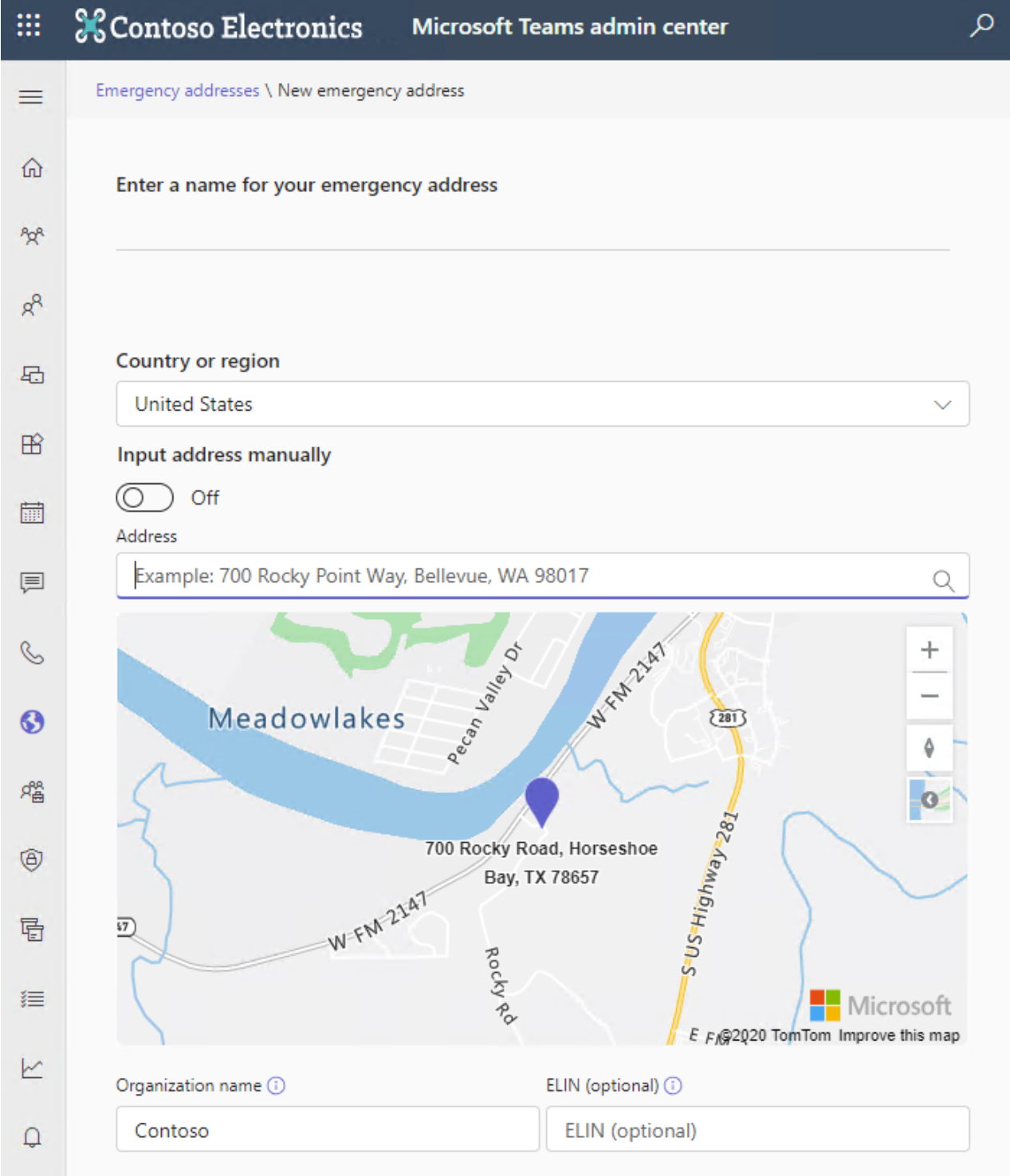Viewport: 1010px width, 1176px height.
Task: Zoom out on the map
Action: [x=929, y=695]
